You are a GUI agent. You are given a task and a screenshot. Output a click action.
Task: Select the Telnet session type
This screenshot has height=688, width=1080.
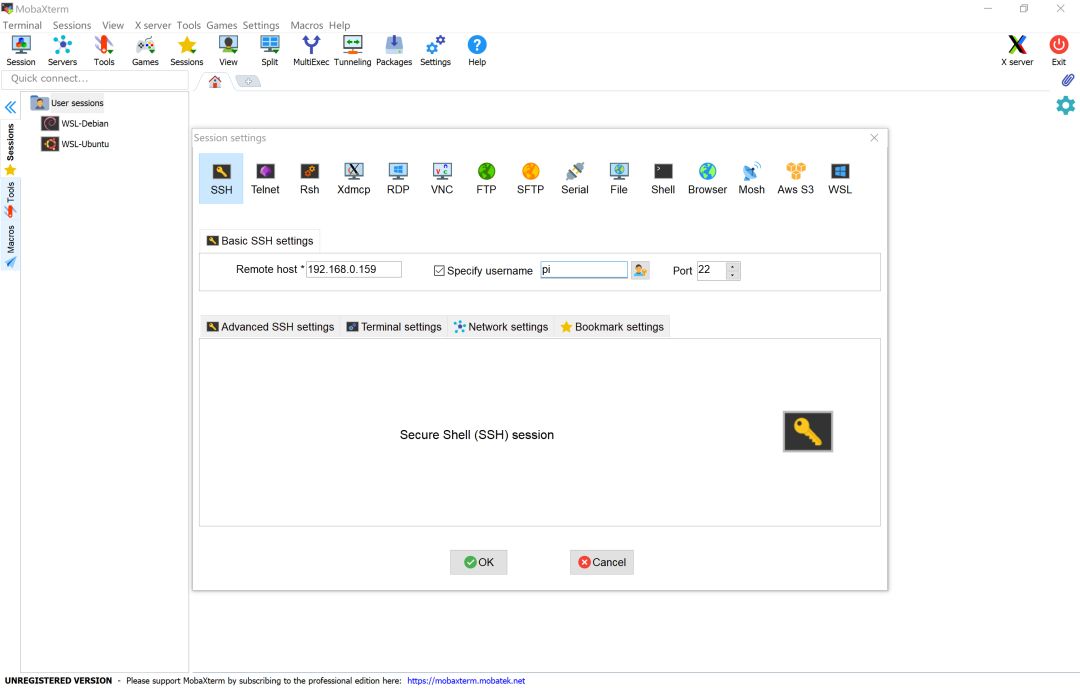265,178
